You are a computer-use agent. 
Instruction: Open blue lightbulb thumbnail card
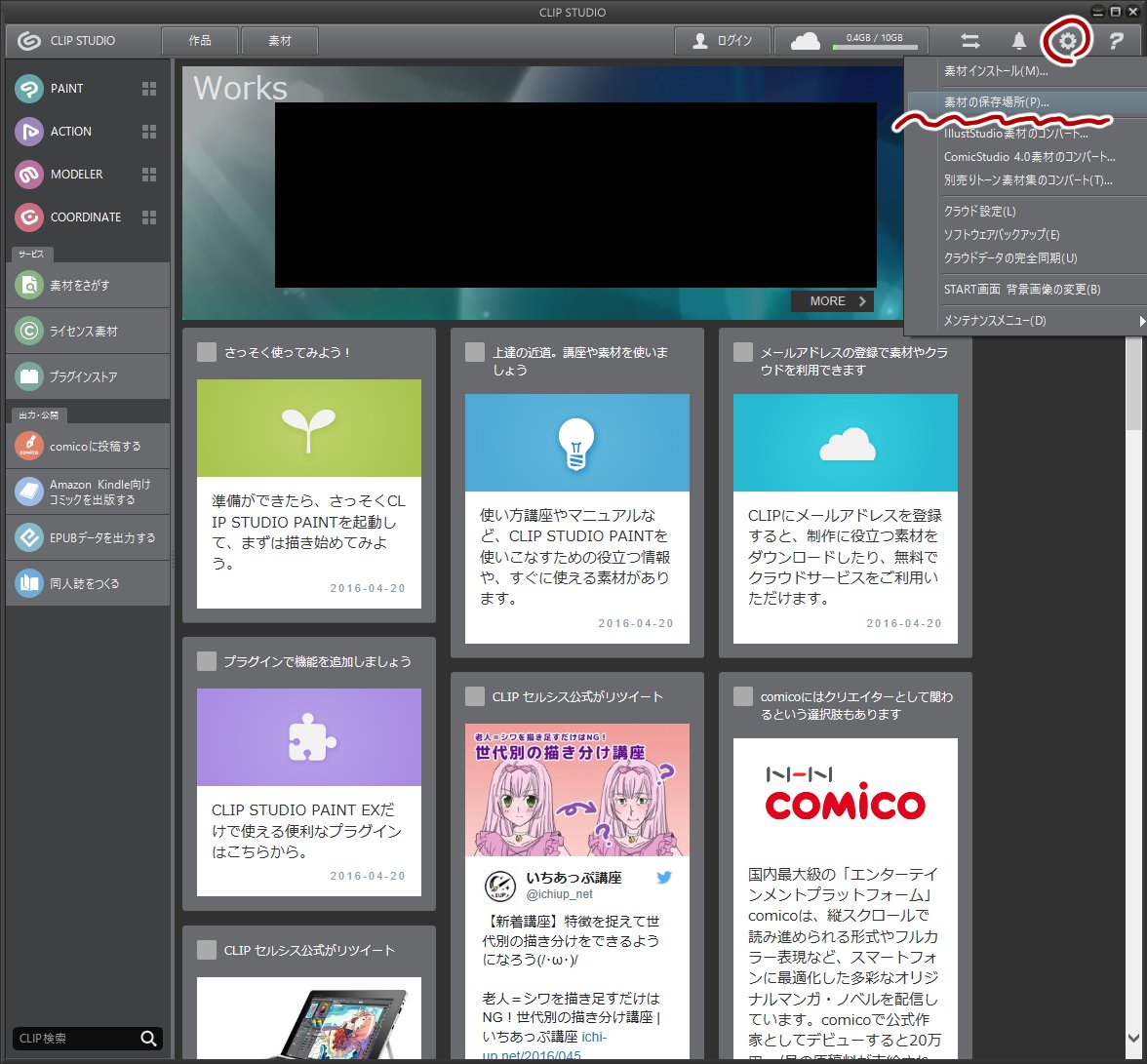click(577, 443)
